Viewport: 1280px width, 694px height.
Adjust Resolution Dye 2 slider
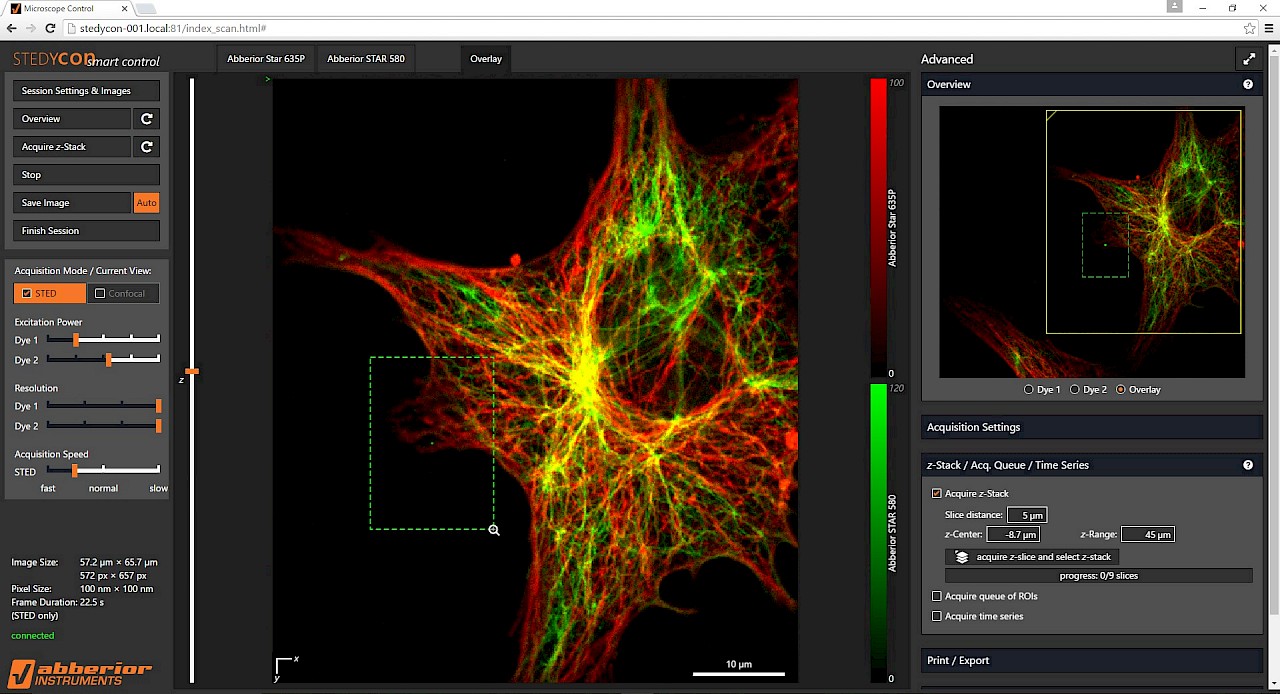click(x=158, y=426)
